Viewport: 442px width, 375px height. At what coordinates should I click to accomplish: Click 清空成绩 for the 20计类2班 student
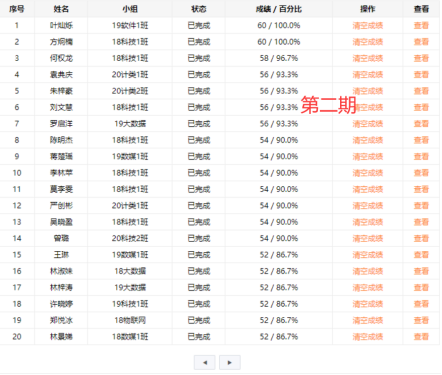click(x=368, y=91)
